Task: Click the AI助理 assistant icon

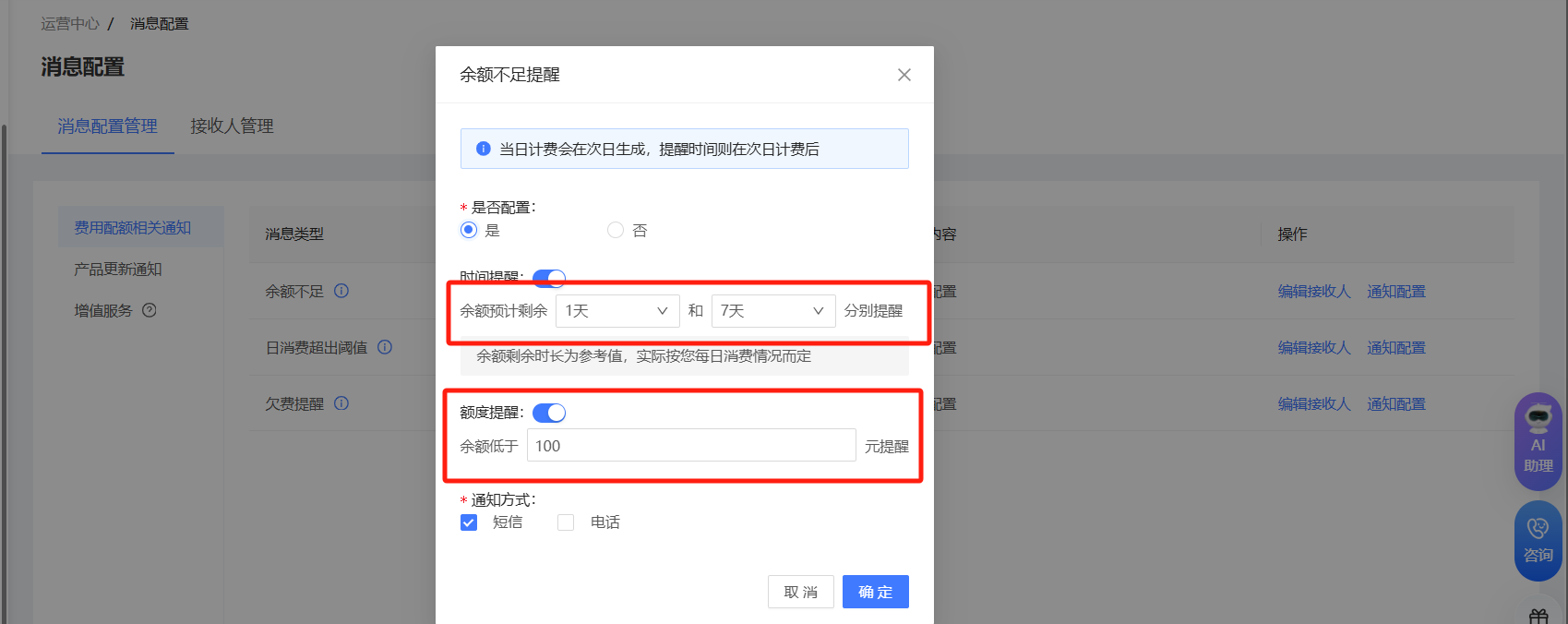Action: (x=1538, y=440)
